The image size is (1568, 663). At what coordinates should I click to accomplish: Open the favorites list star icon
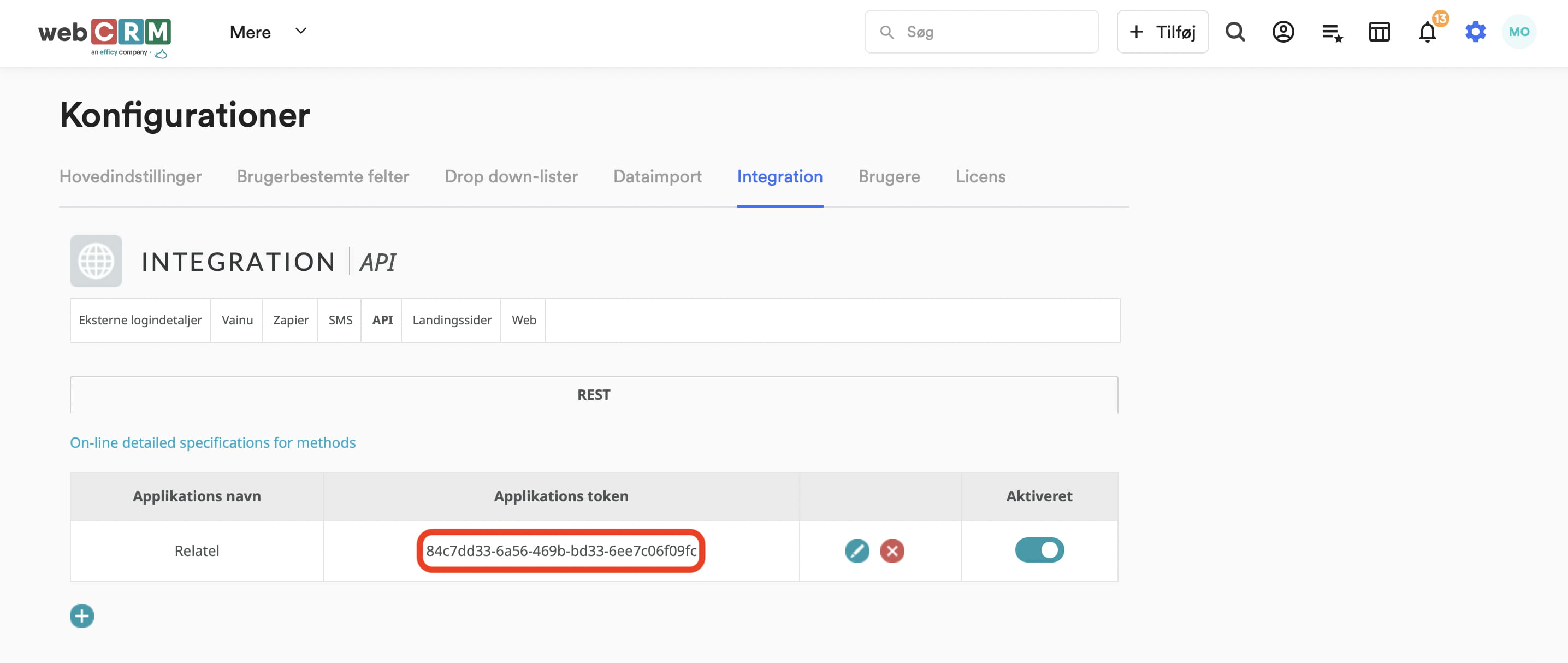(x=1331, y=33)
